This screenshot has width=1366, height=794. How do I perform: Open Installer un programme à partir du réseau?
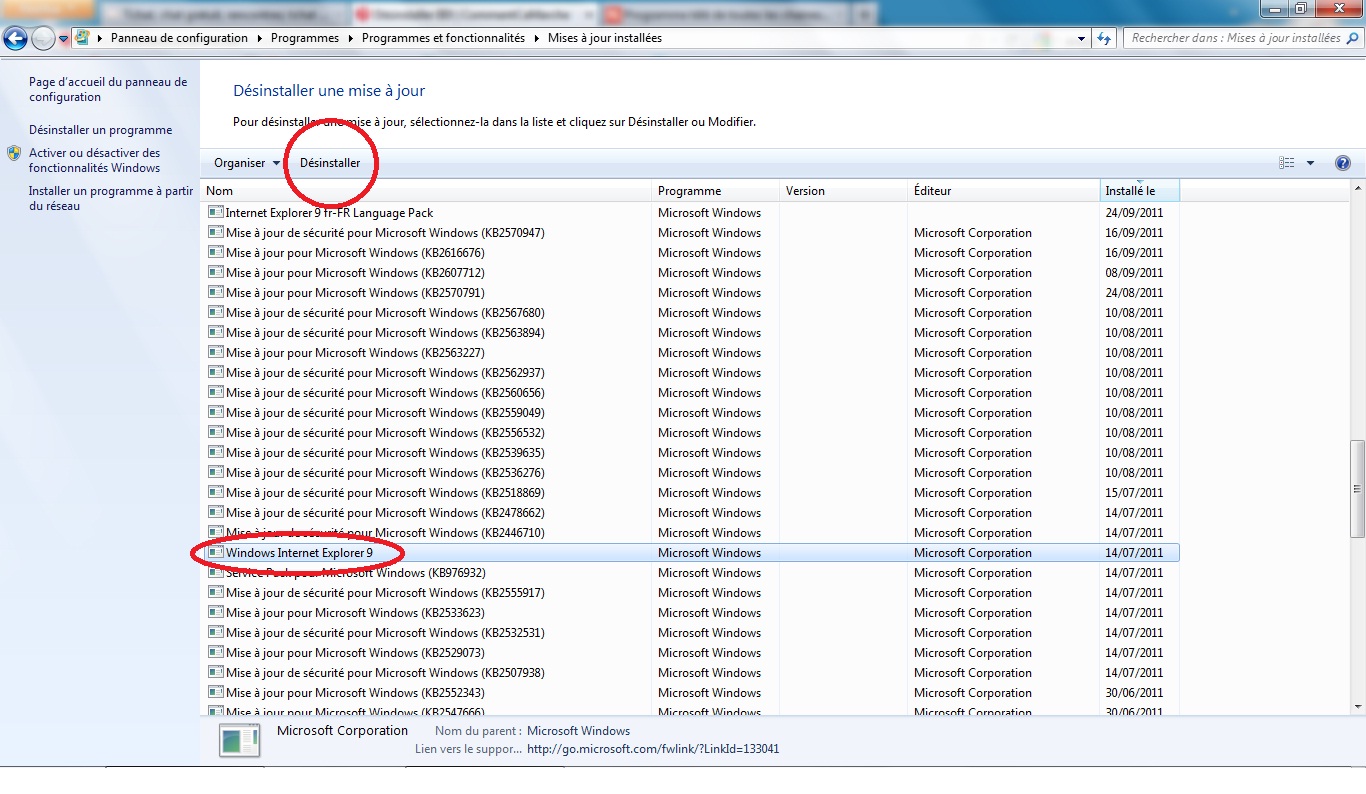pos(111,198)
